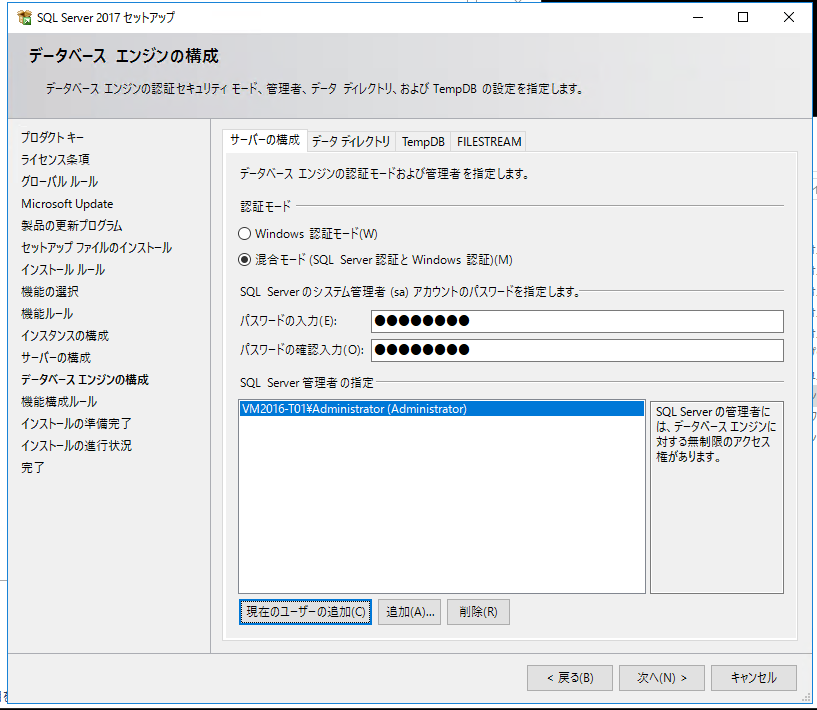
Task: Minimize the SQL Server setup window
Action: click(x=698, y=17)
